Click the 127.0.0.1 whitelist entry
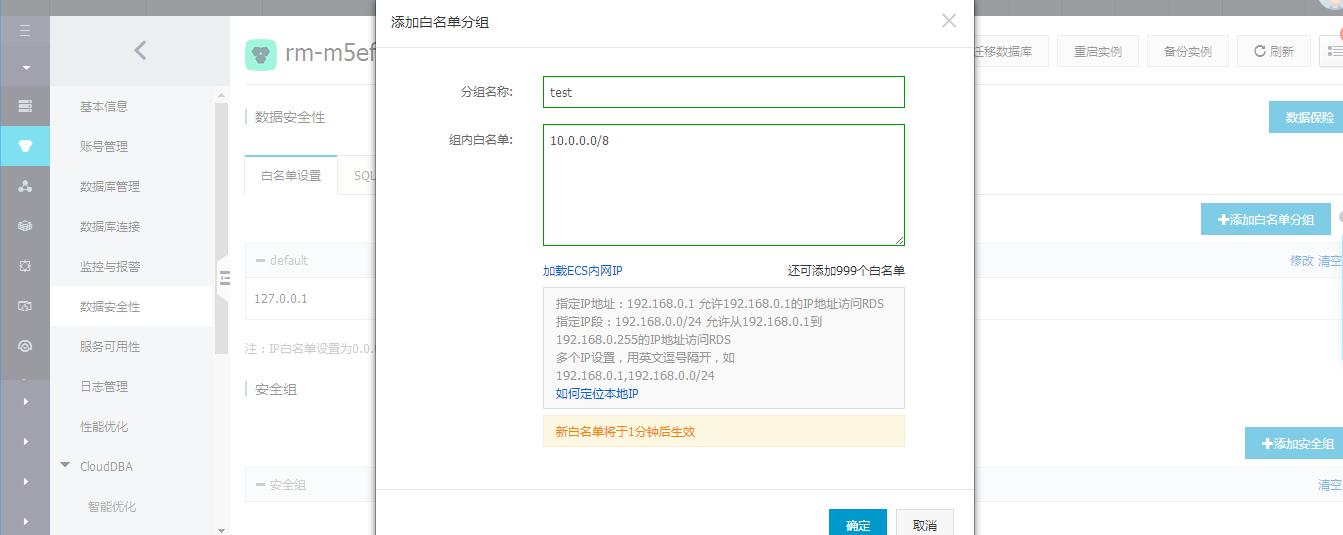Image resolution: width=1343 pixels, height=535 pixels. coord(281,298)
